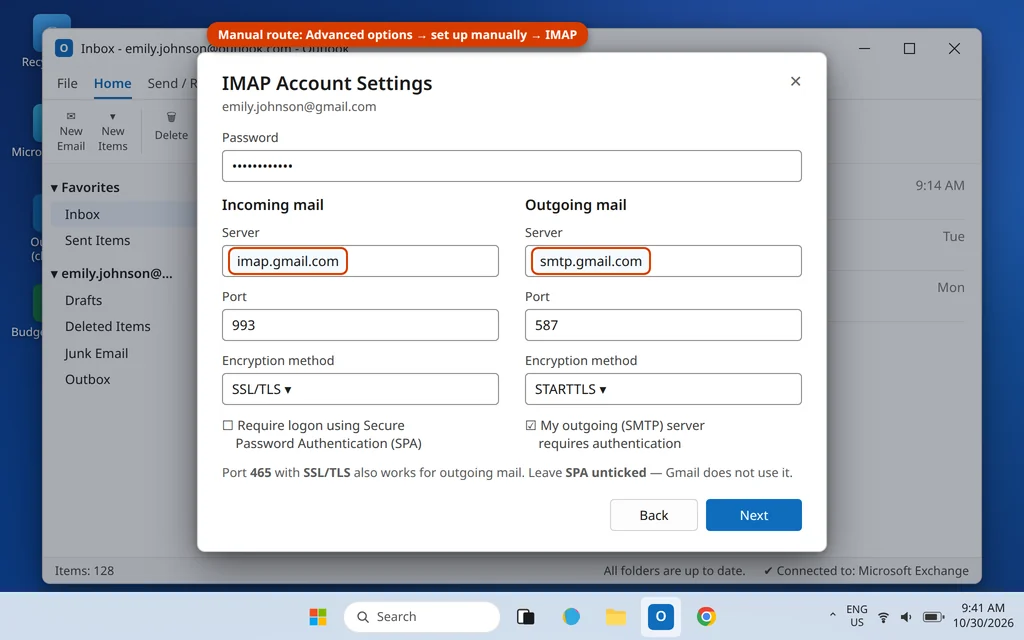
Task: Switch to the Home ribbon tab
Action: 112,84
